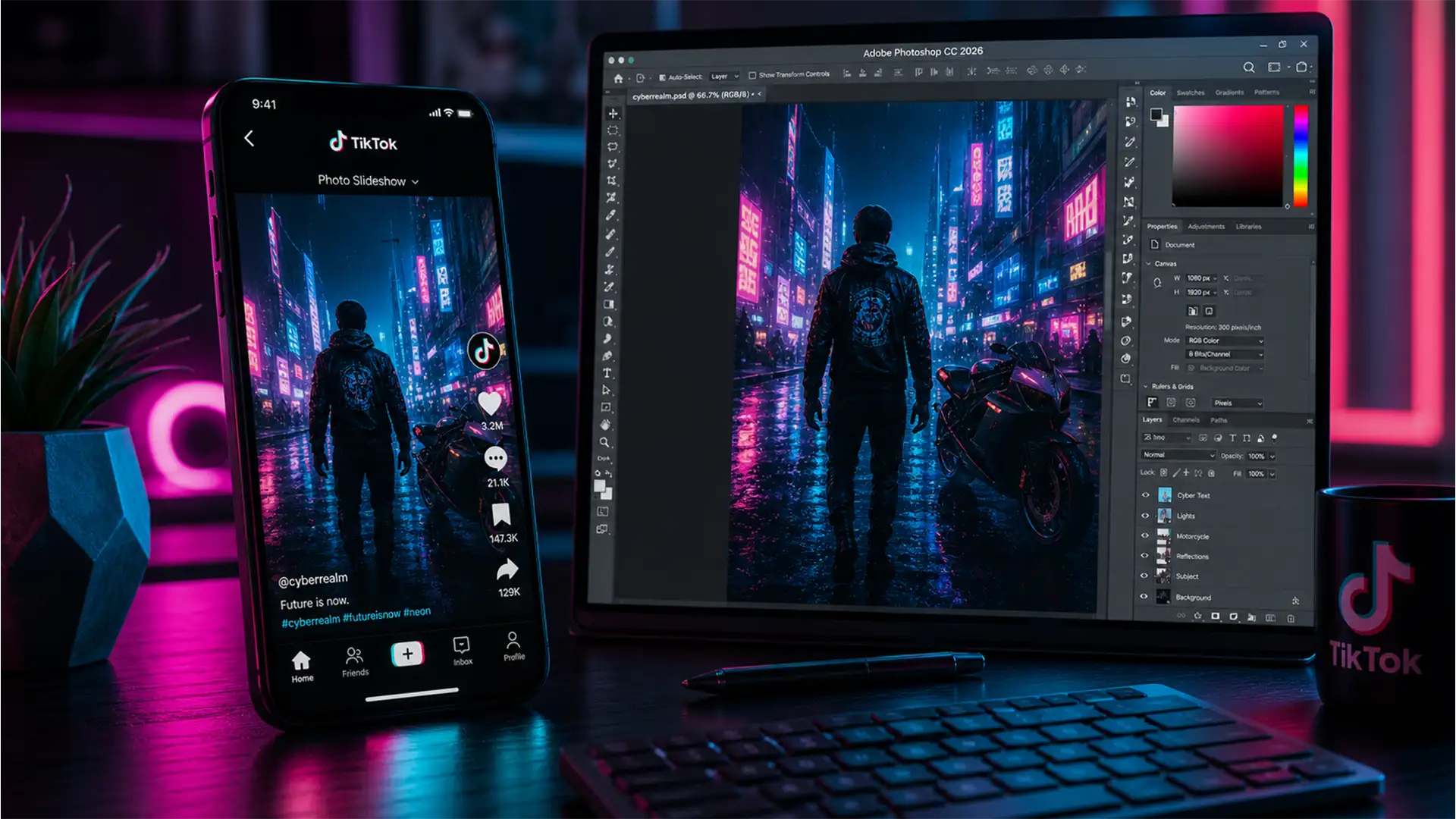The height and width of the screenshot is (819, 1456).
Task: Tap the Friends tab in TikTok
Action: coord(355,661)
